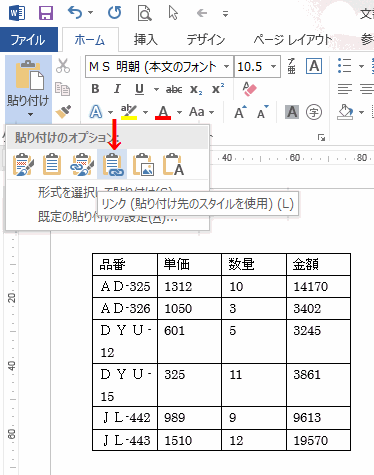Viewport: 374px width, 475px height.
Task: Click the Text Effects (outlined A) icon
Action: pos(96,112)
